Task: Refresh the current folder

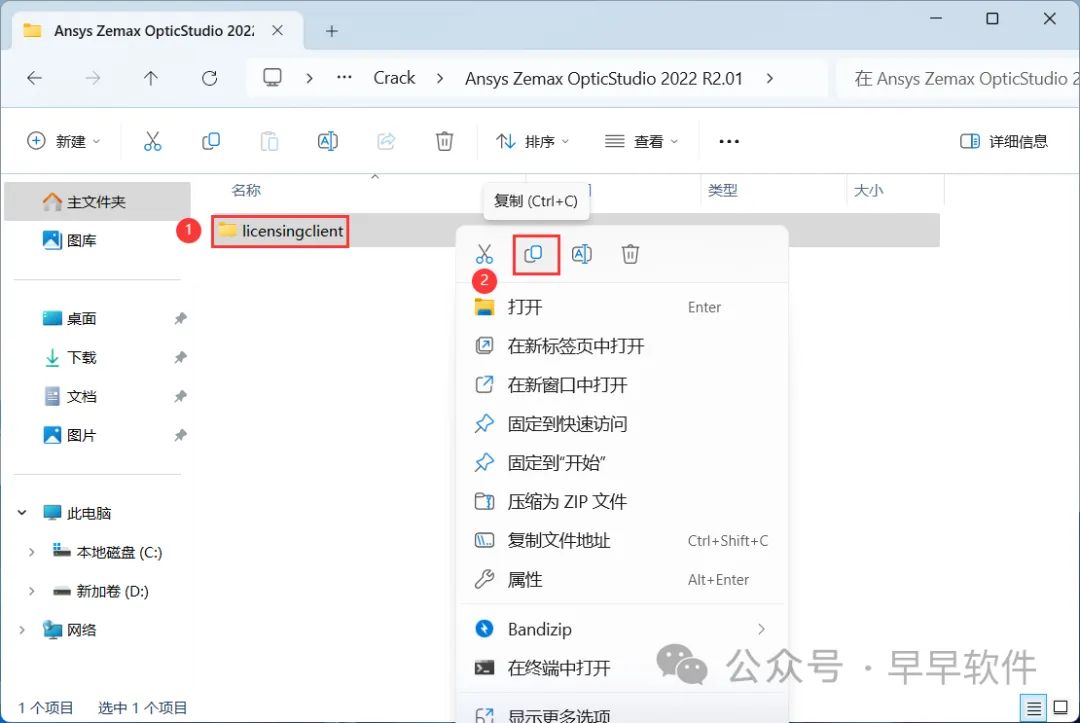Action: coord(209,78)
